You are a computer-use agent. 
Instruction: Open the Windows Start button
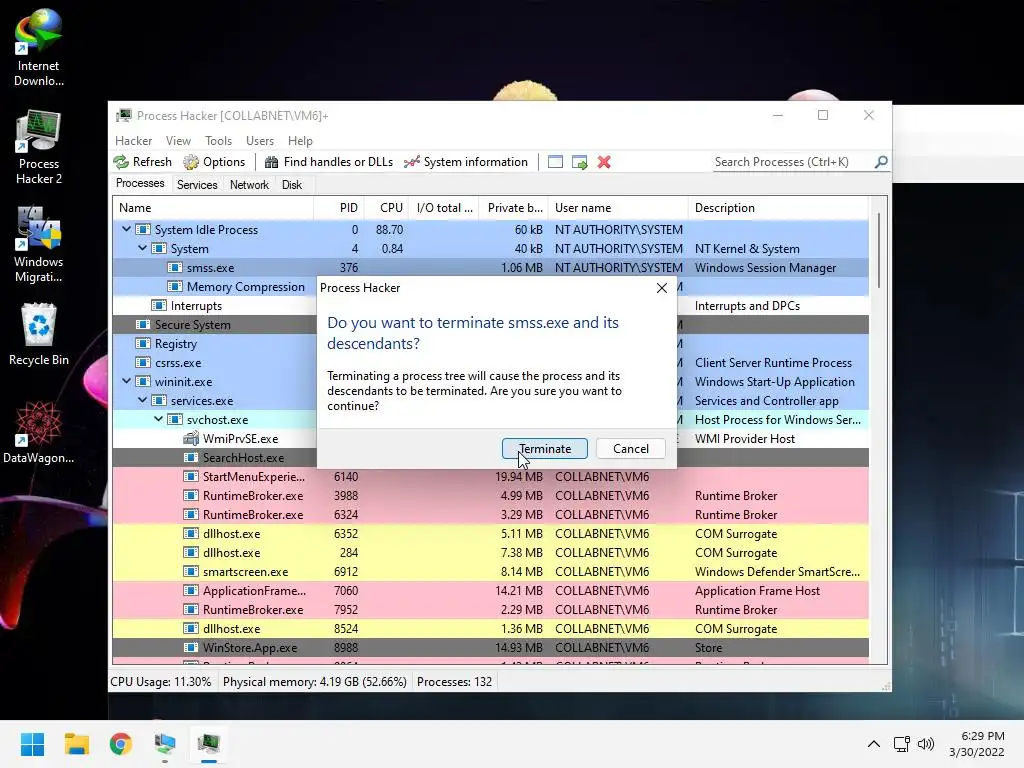click(x=32, y=744)
